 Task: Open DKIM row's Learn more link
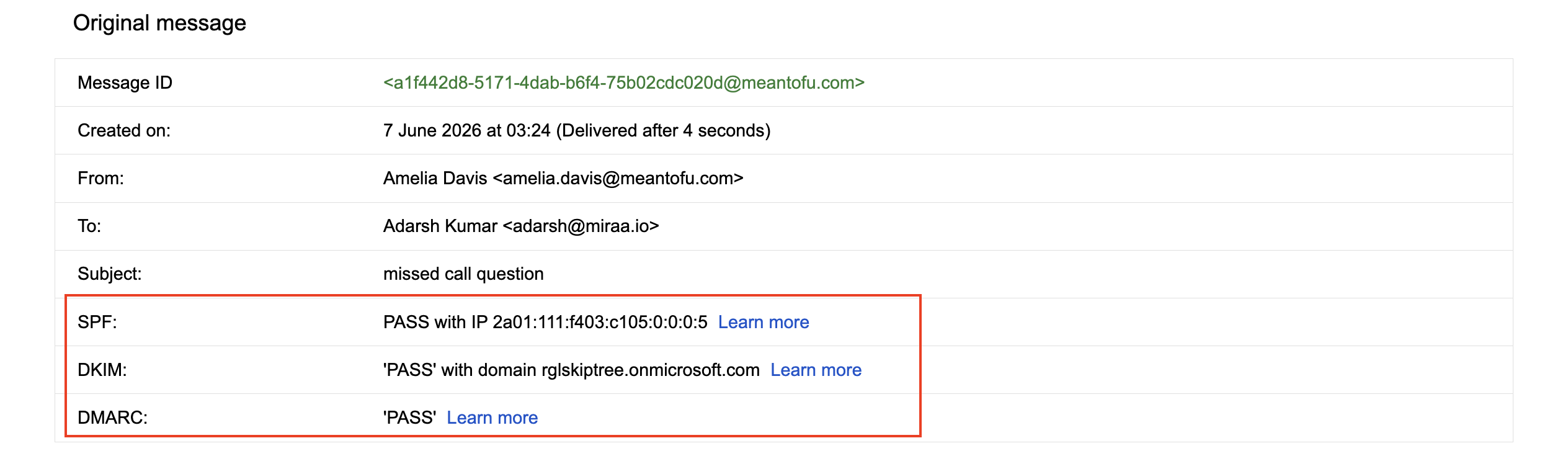pyautogui.click(x=816, y=370)
